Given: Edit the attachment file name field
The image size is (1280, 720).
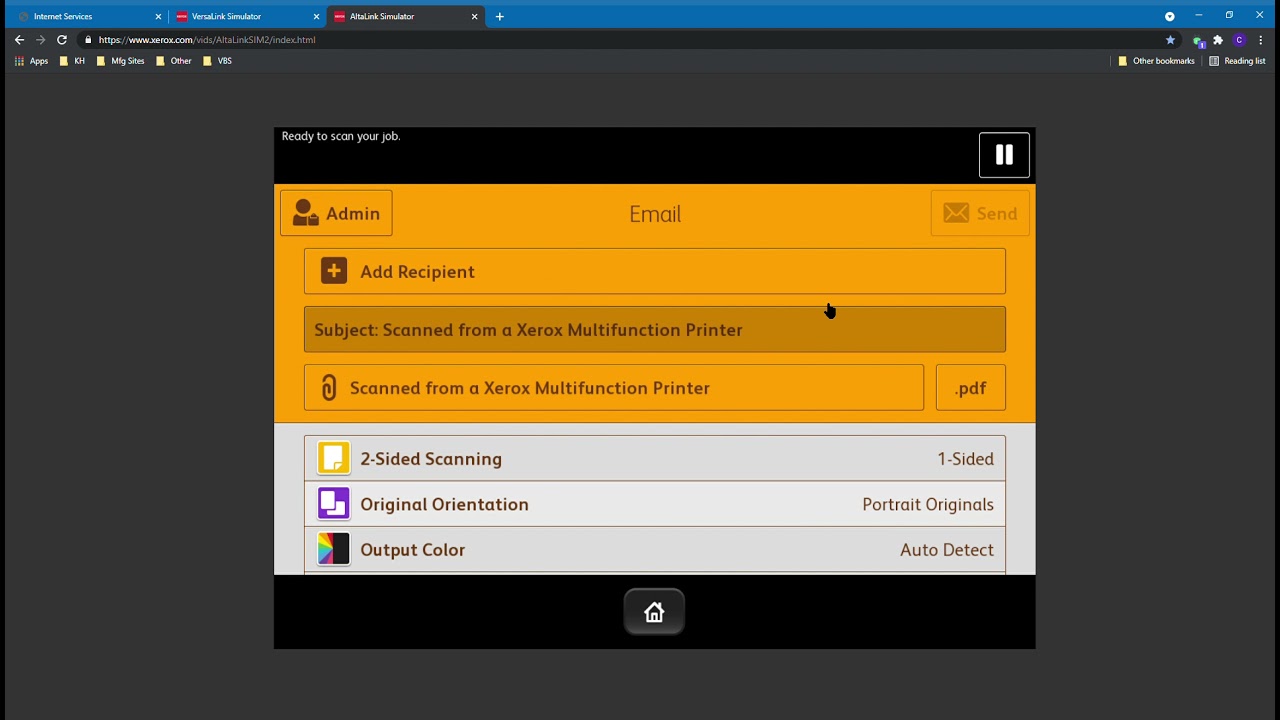Looking at the screenshot, I should click(x=614, y=387).
